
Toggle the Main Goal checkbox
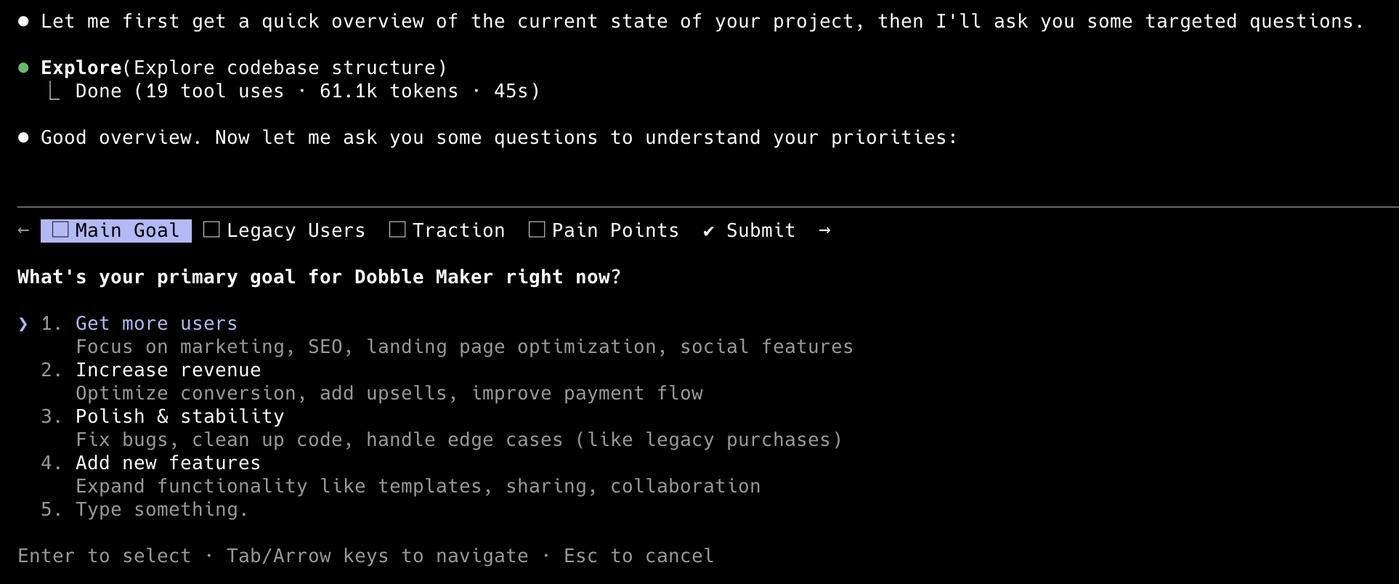click(60, 230)
